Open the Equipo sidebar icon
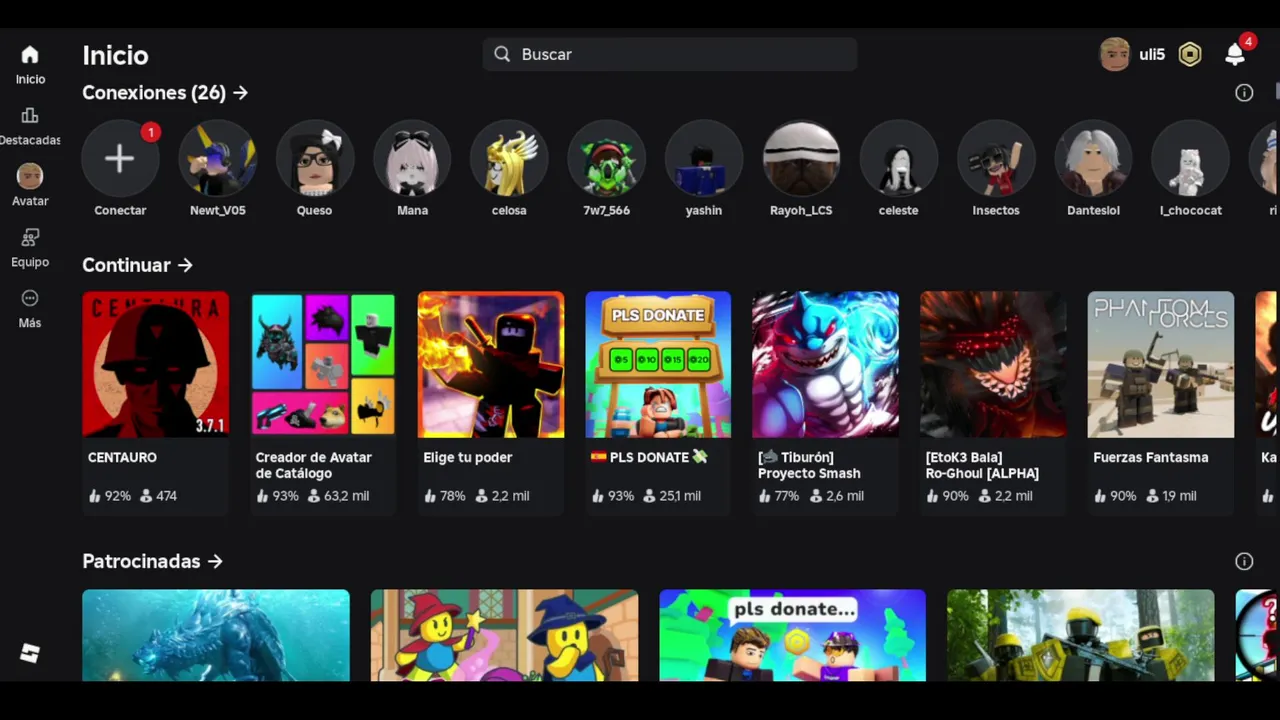Image resolution: width=1280 pixels, height=720 pixels. (x=30, y=238)
